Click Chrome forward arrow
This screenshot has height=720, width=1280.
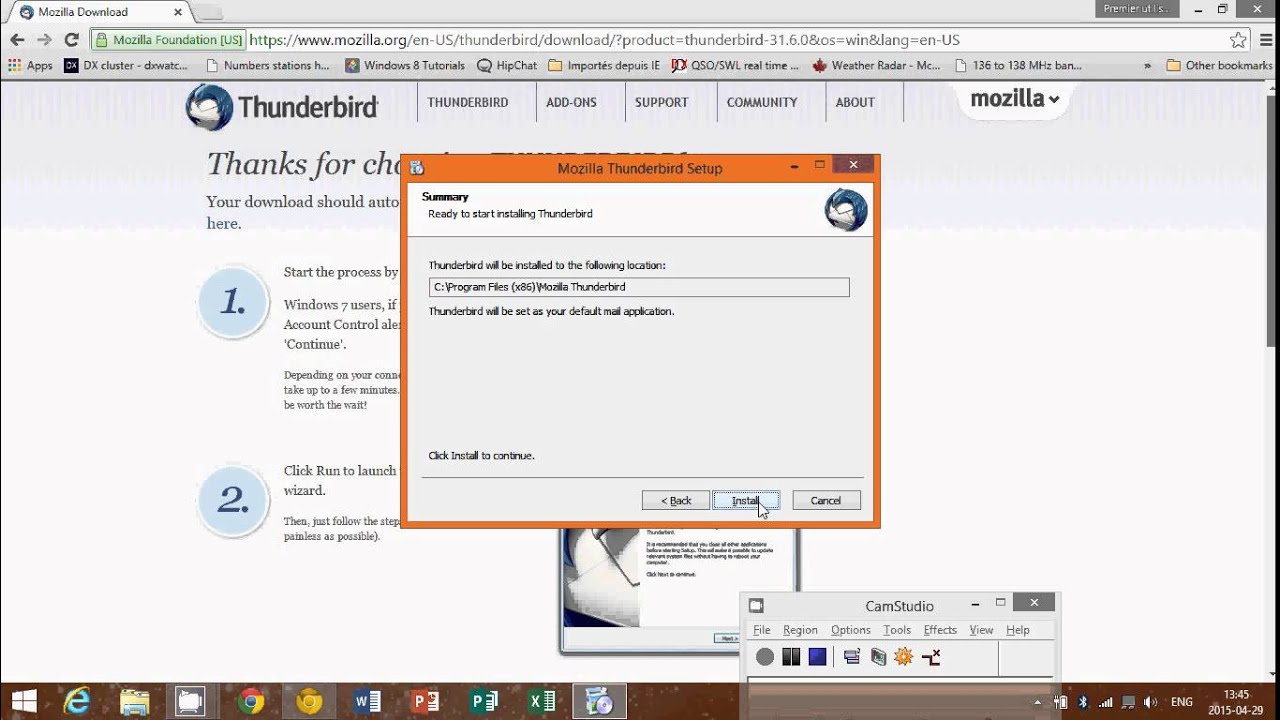coord(44,40)
